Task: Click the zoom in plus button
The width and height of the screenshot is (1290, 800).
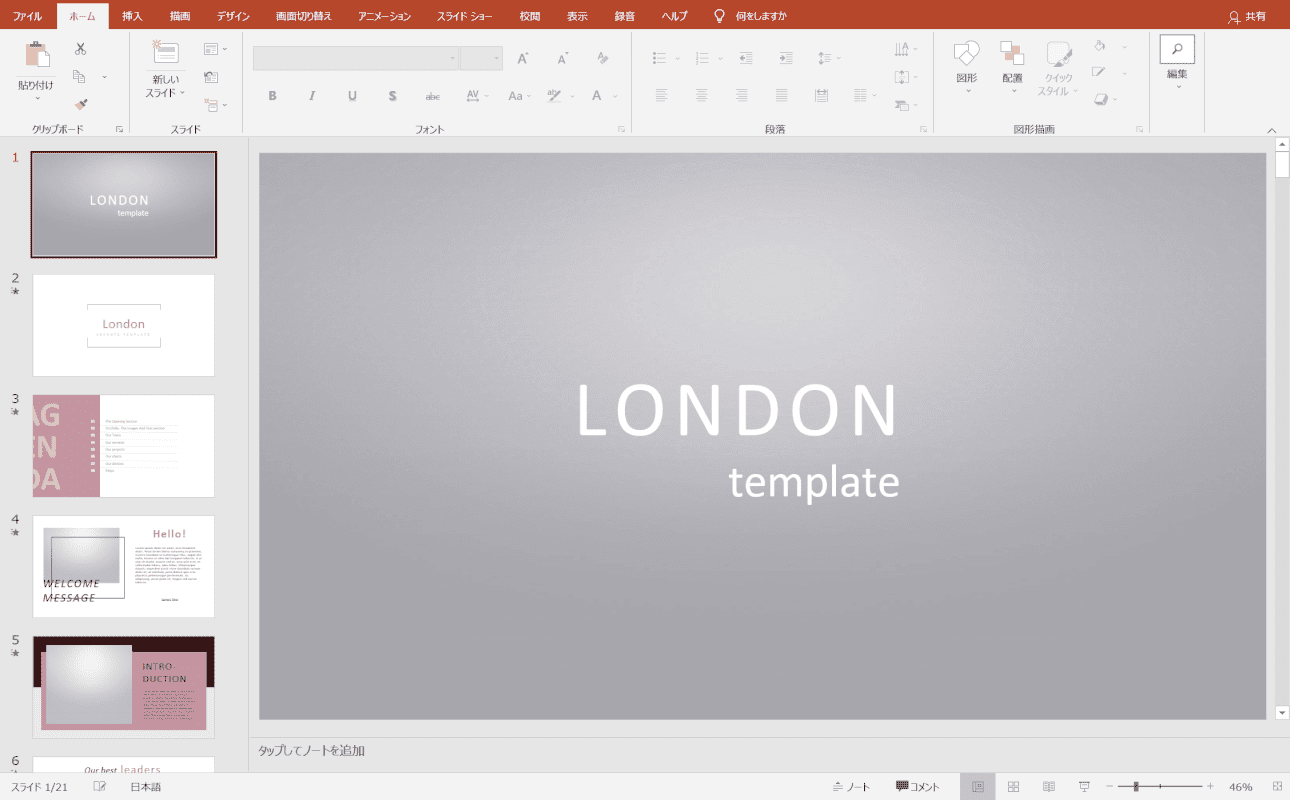Action: point(1210,787)
